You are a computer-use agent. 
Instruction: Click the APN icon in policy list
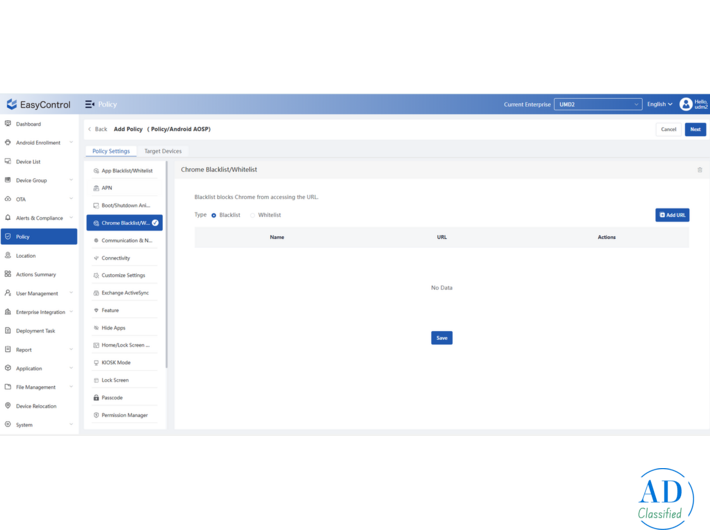96,188
